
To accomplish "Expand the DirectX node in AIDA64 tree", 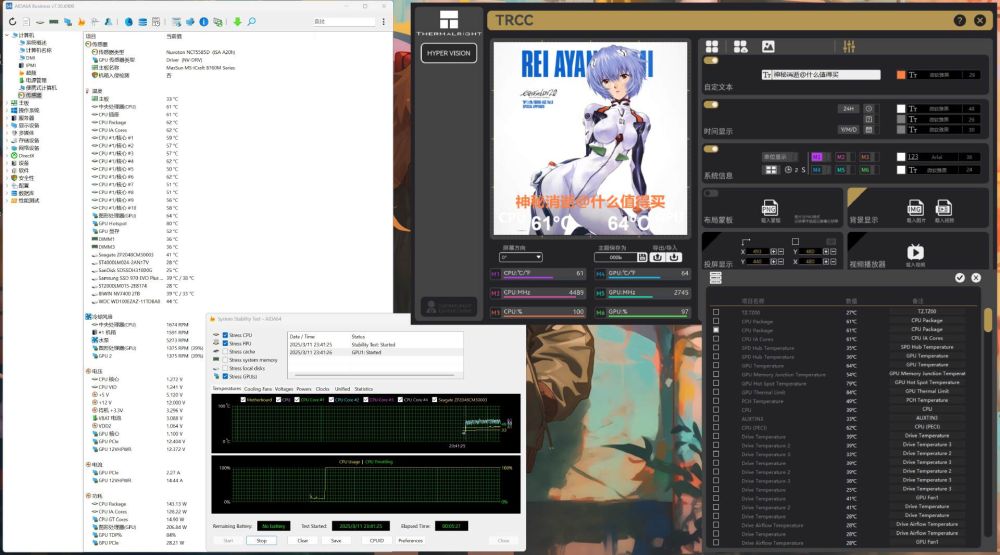I will coord(7,156).
